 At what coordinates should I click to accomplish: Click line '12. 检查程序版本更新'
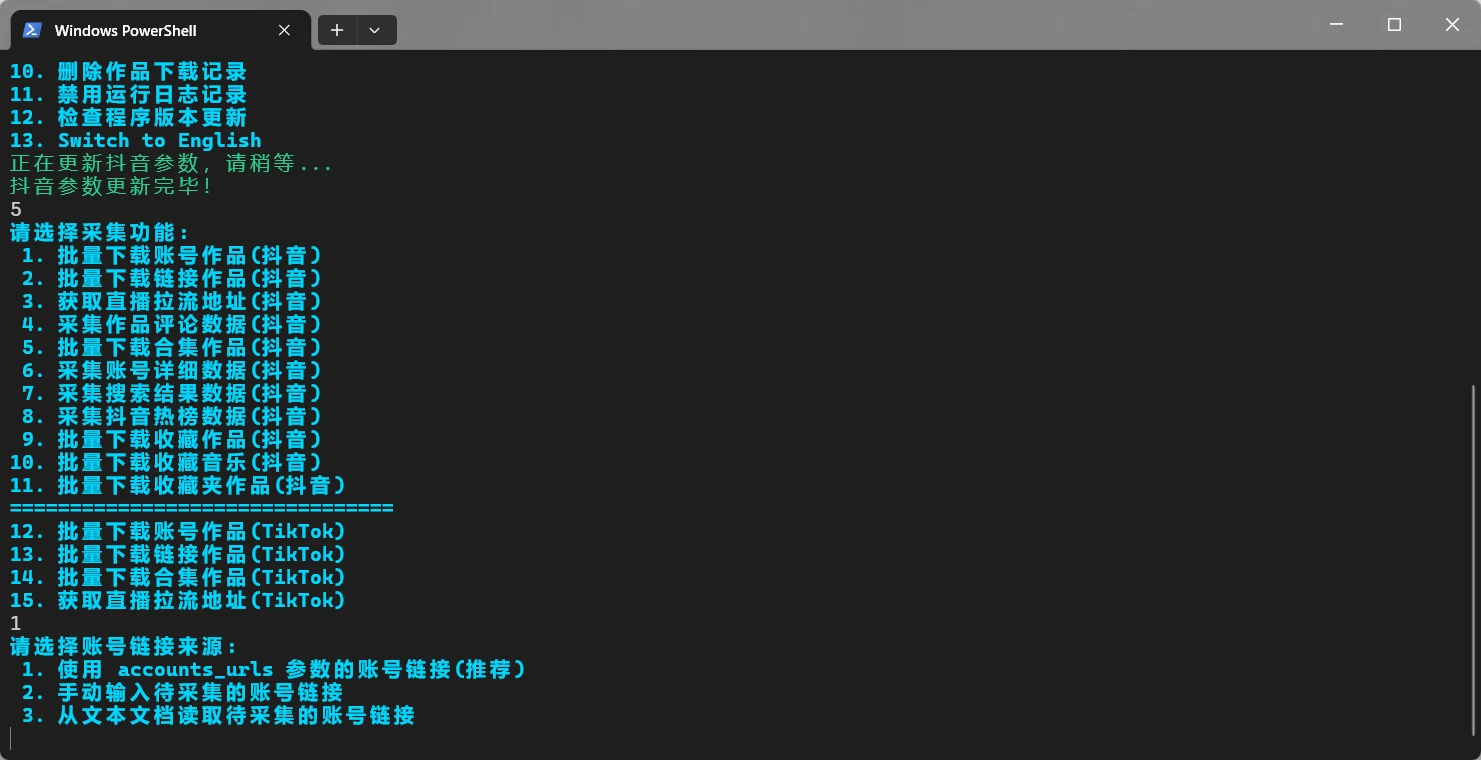tap(128, 118)
